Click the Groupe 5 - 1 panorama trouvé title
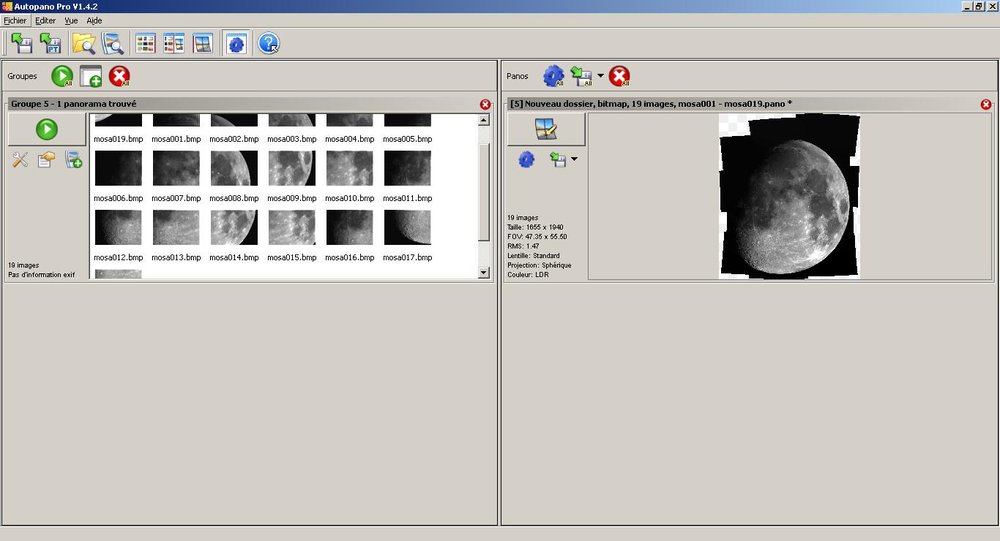1000x541 pixels. pos(73,103)
